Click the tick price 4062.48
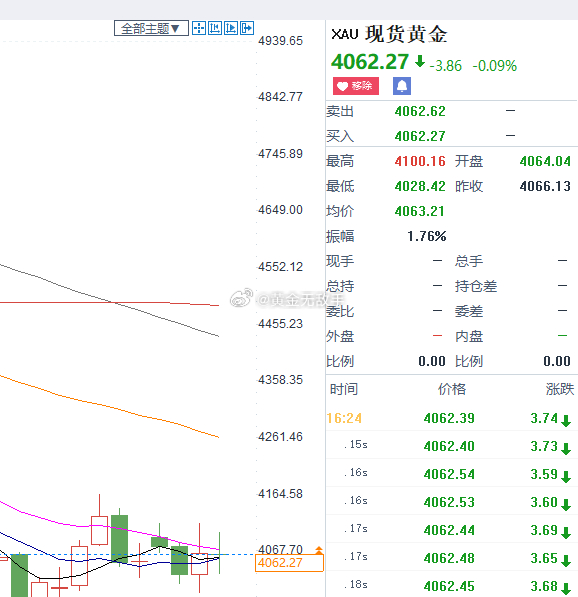Screen dimensions: 578x597 click(449, 558)
